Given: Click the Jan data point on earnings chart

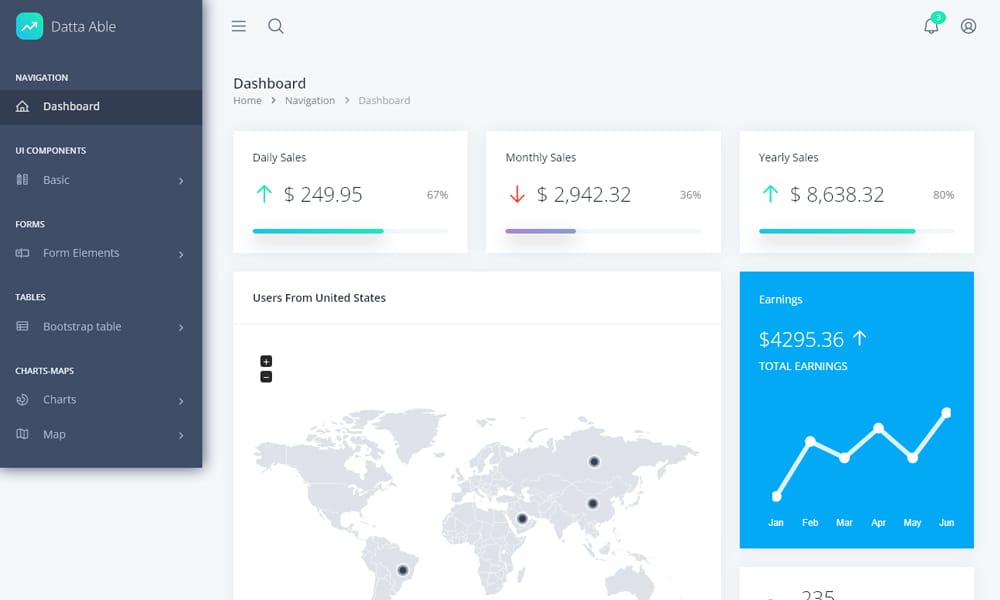Looking at the screenshot, I should [x=776, y=496].
